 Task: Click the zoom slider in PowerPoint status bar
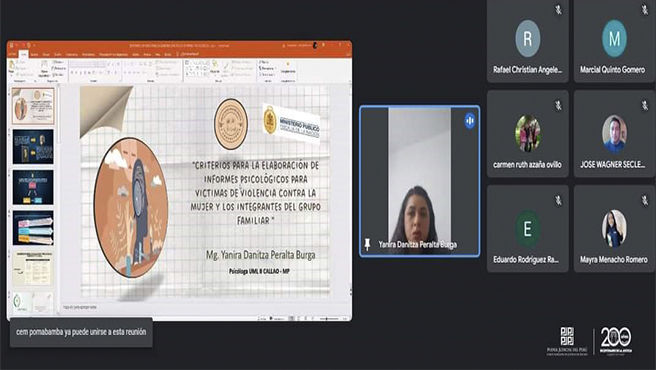tap(329, 319)
